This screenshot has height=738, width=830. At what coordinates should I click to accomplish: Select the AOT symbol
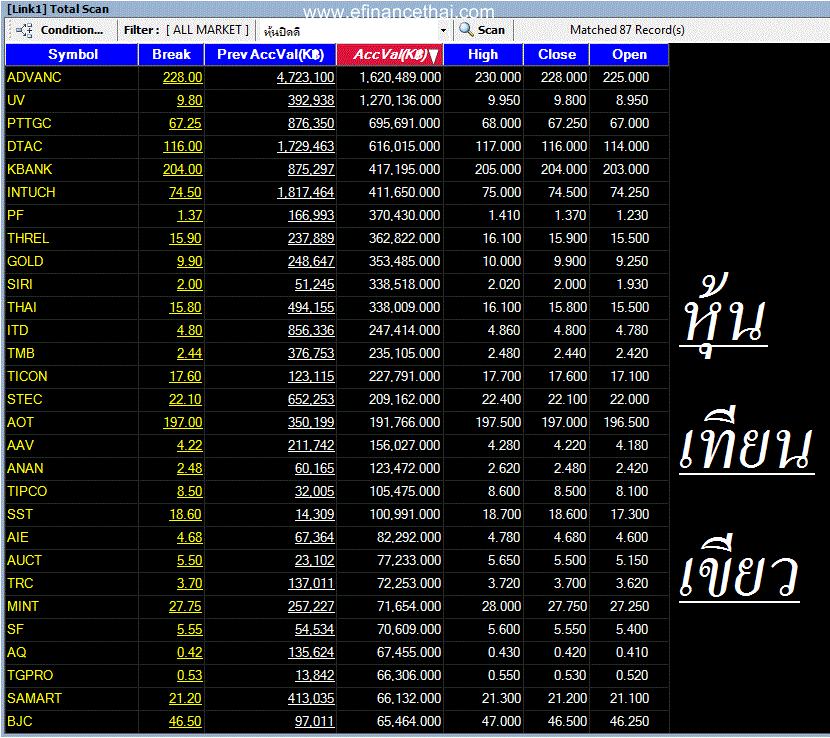pos(20,423)
